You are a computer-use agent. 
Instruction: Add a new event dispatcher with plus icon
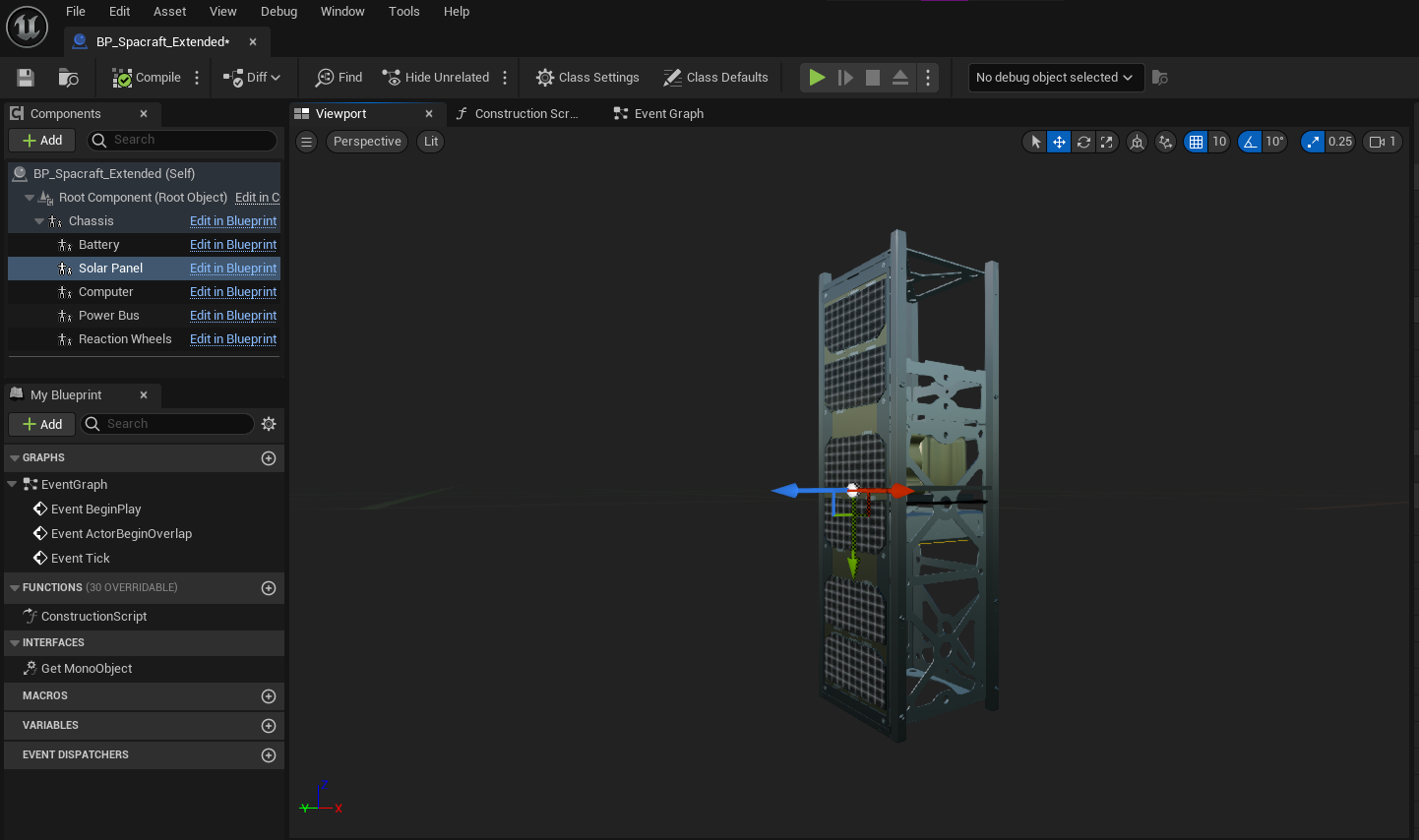[269, 755]
